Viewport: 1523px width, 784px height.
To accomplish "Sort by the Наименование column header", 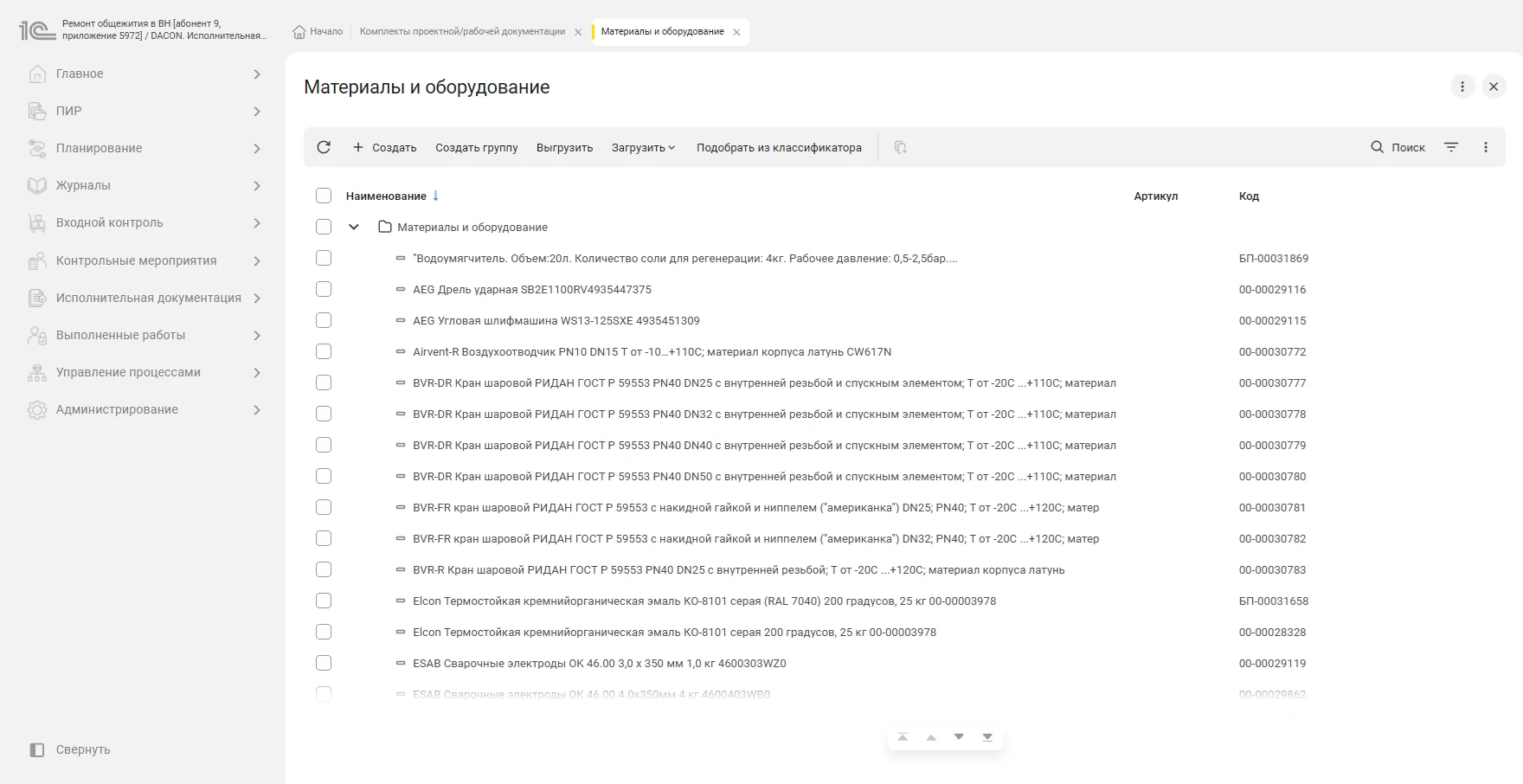I will pos(386,196).
